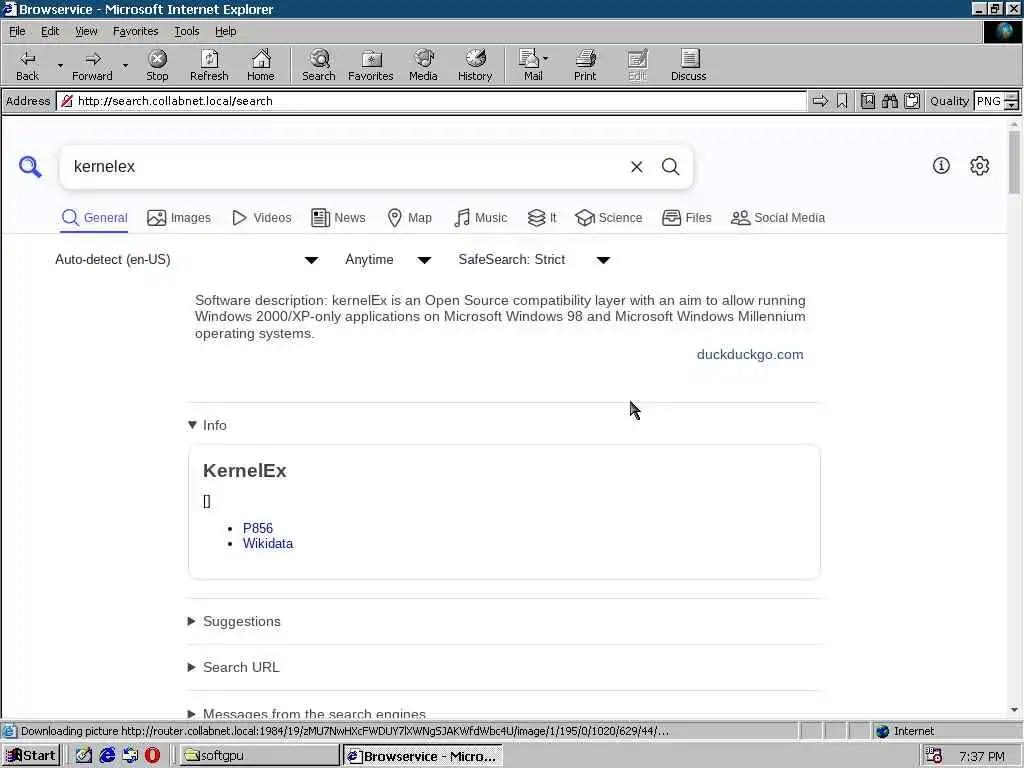Open the View menu
Image resolution: width=1024 pixels, height=768 pixels.
[x=86, y=31]
